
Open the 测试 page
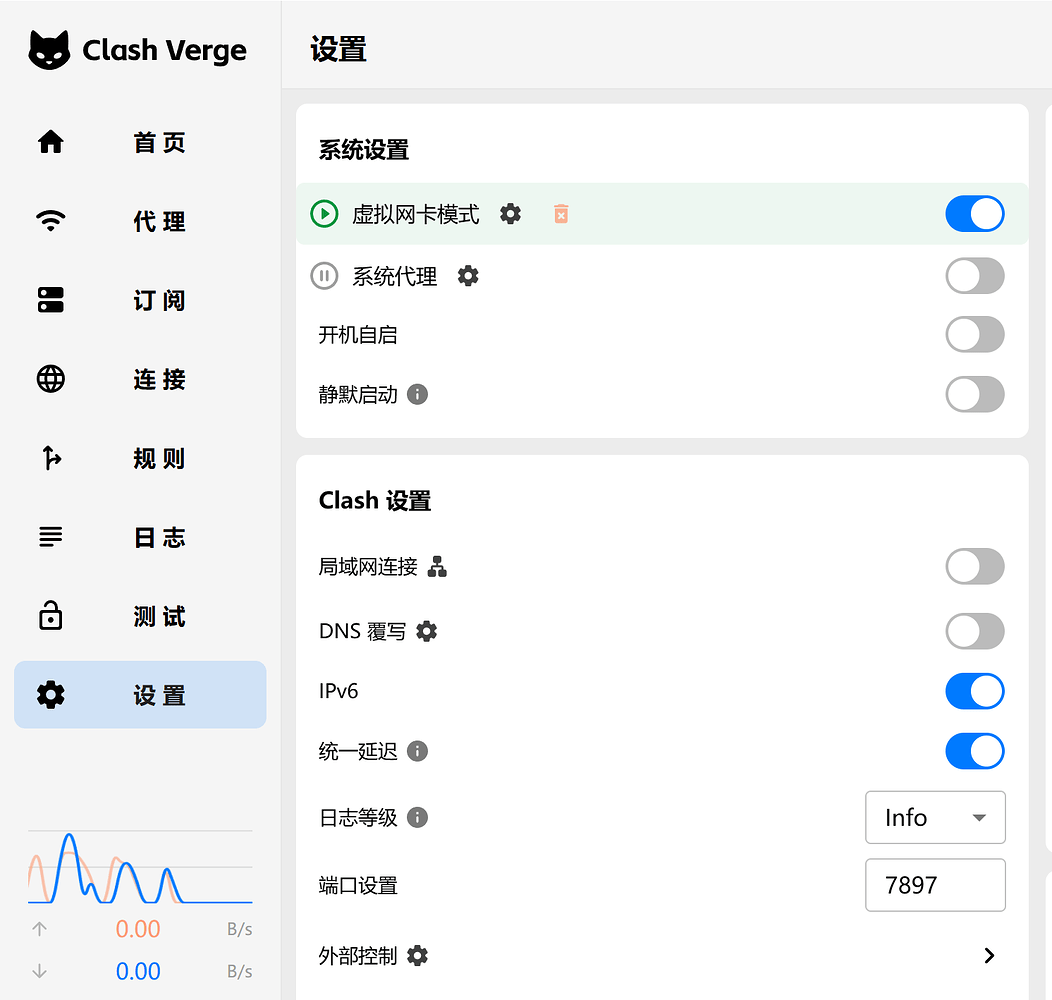point(140,615)
